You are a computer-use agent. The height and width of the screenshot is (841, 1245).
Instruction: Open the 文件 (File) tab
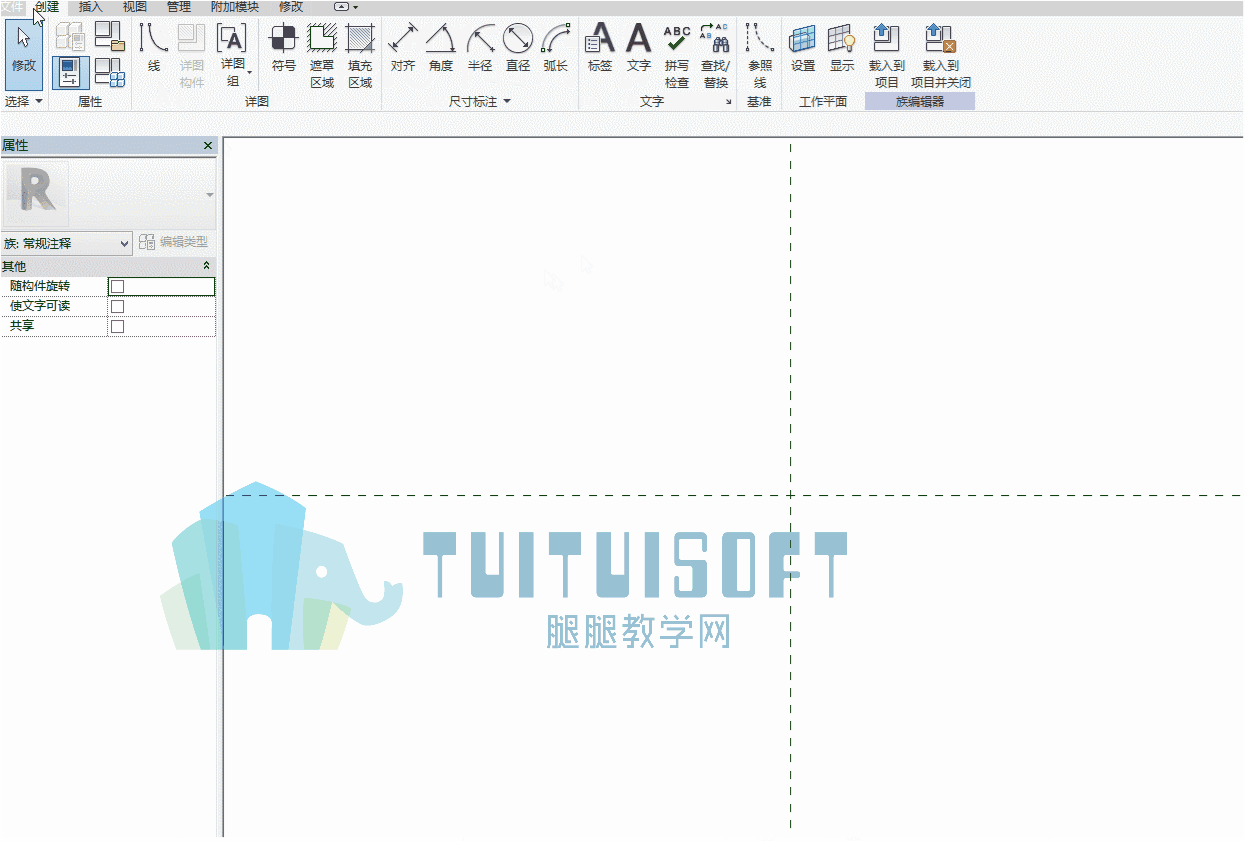(13, 7)
